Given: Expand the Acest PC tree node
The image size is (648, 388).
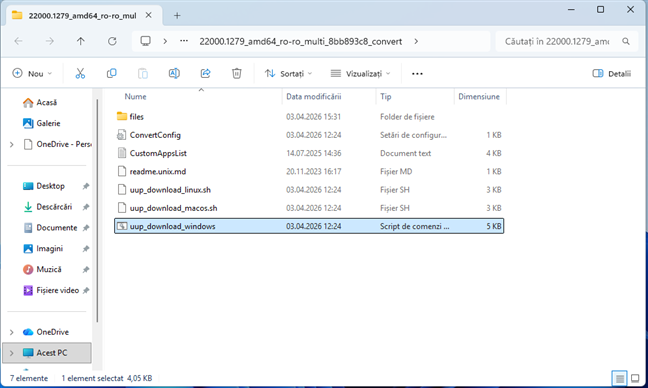Looking at the screenshot, I should [x=12, y=353].
